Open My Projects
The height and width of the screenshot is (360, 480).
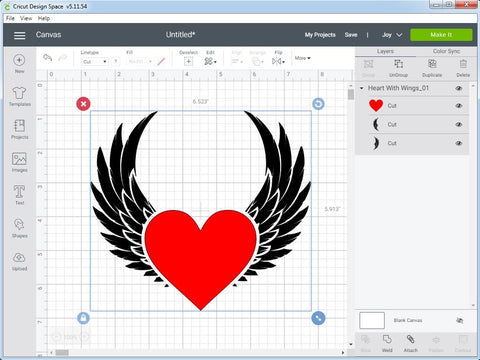[x=320, y=35]
